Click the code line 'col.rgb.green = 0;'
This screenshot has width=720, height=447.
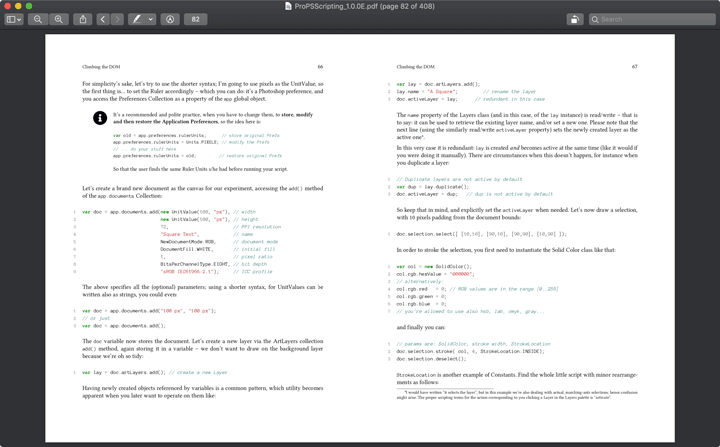(x=421, y=296)
